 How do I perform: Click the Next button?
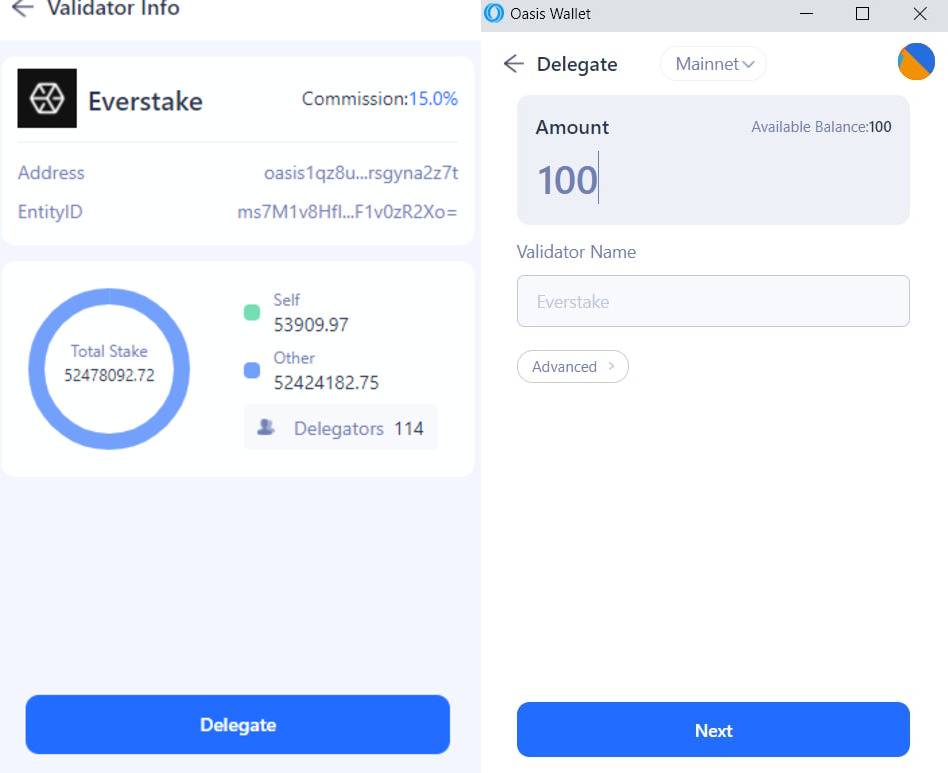point(713,729)
